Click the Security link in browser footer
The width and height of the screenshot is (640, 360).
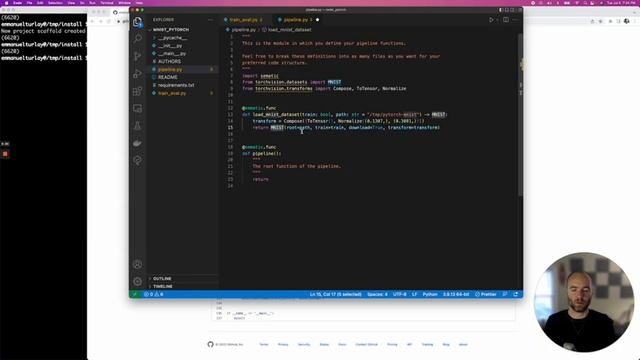(x=304, y=344)
